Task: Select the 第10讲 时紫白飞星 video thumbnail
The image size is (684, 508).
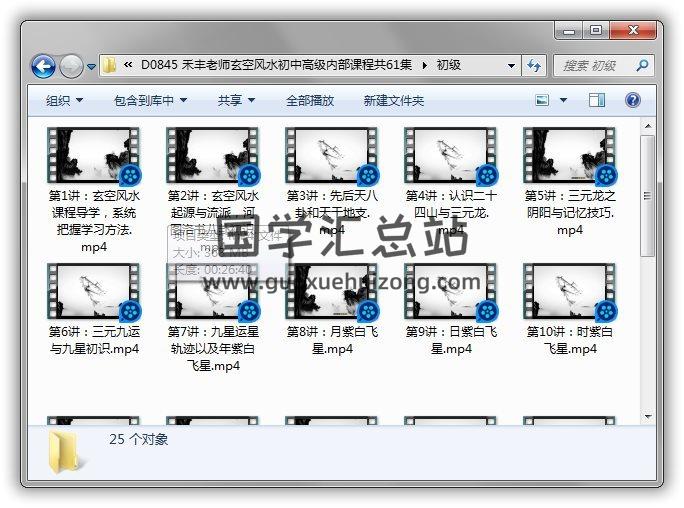Action: [x=569, y=294]
